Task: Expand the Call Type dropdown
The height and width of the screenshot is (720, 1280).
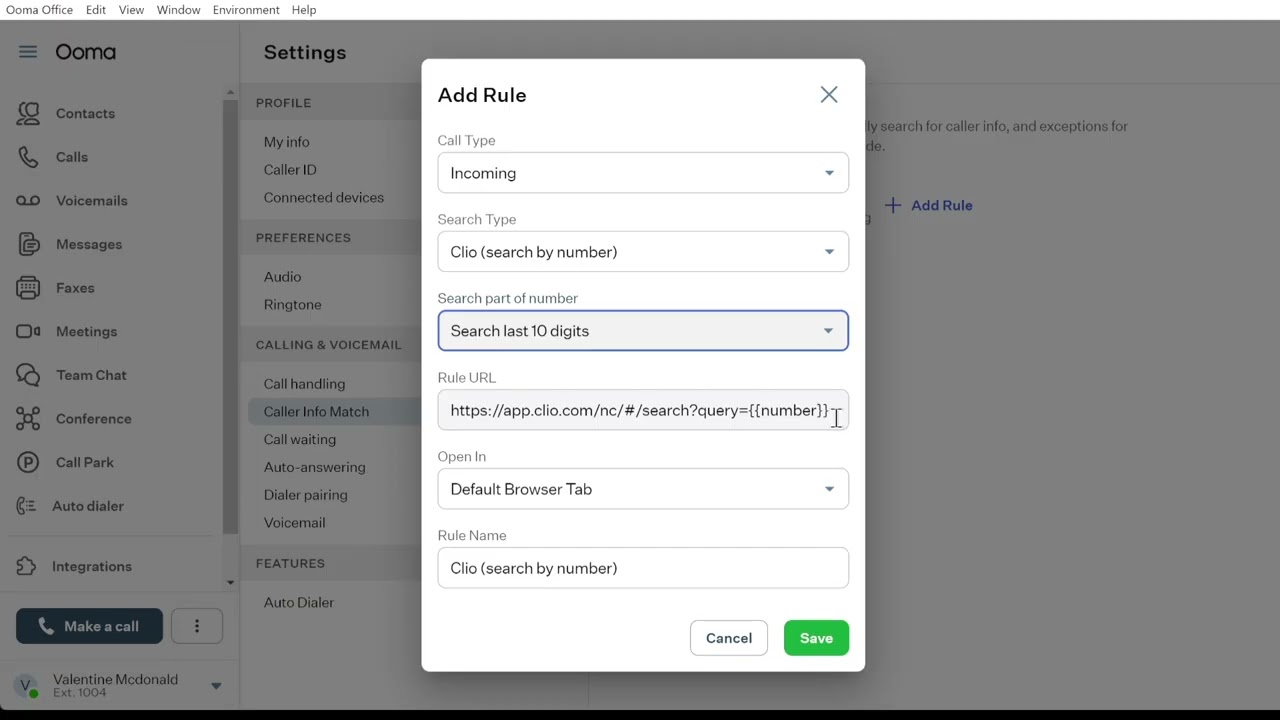Action: pyautogui.click(x=643, y=173)
